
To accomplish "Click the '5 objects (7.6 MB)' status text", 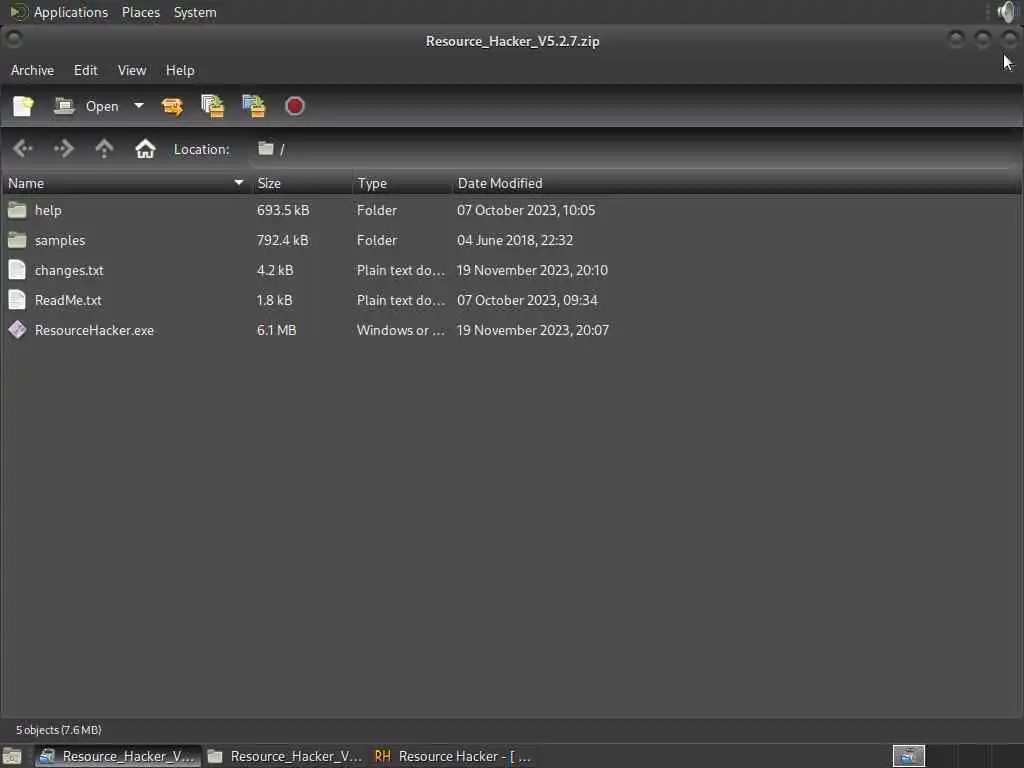I will tap(59, 730).
